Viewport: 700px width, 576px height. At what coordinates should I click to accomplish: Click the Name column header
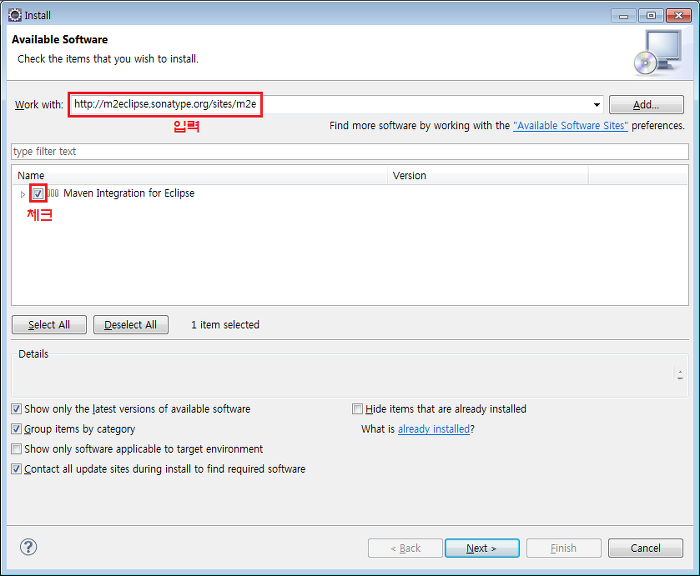pos(200,175)
